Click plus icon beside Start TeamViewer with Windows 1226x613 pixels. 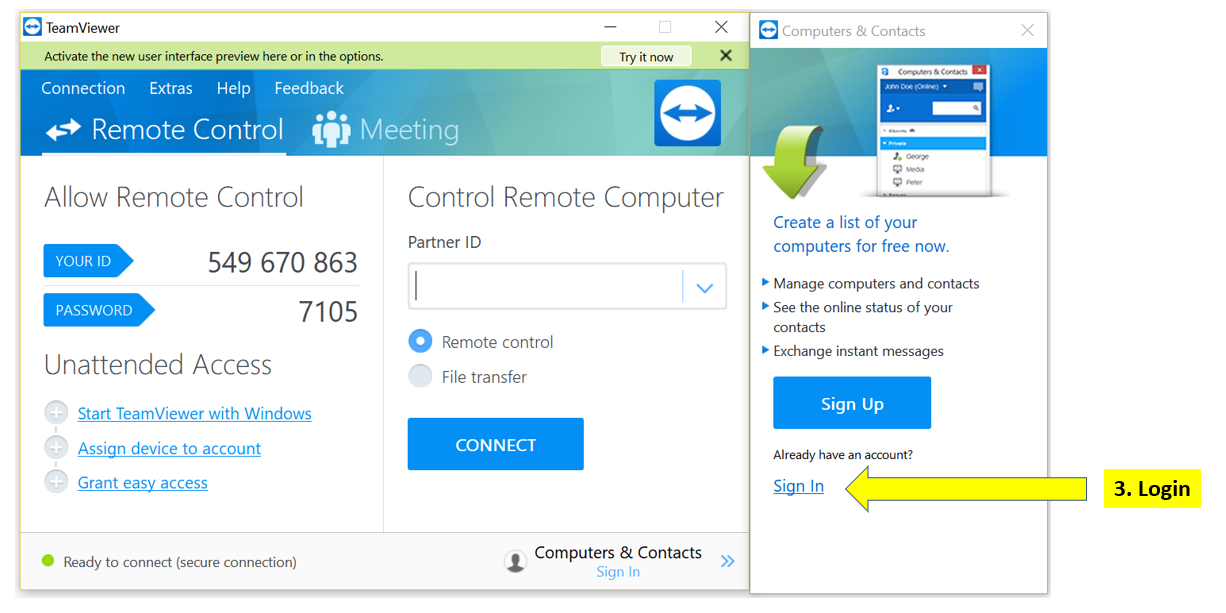57,413
